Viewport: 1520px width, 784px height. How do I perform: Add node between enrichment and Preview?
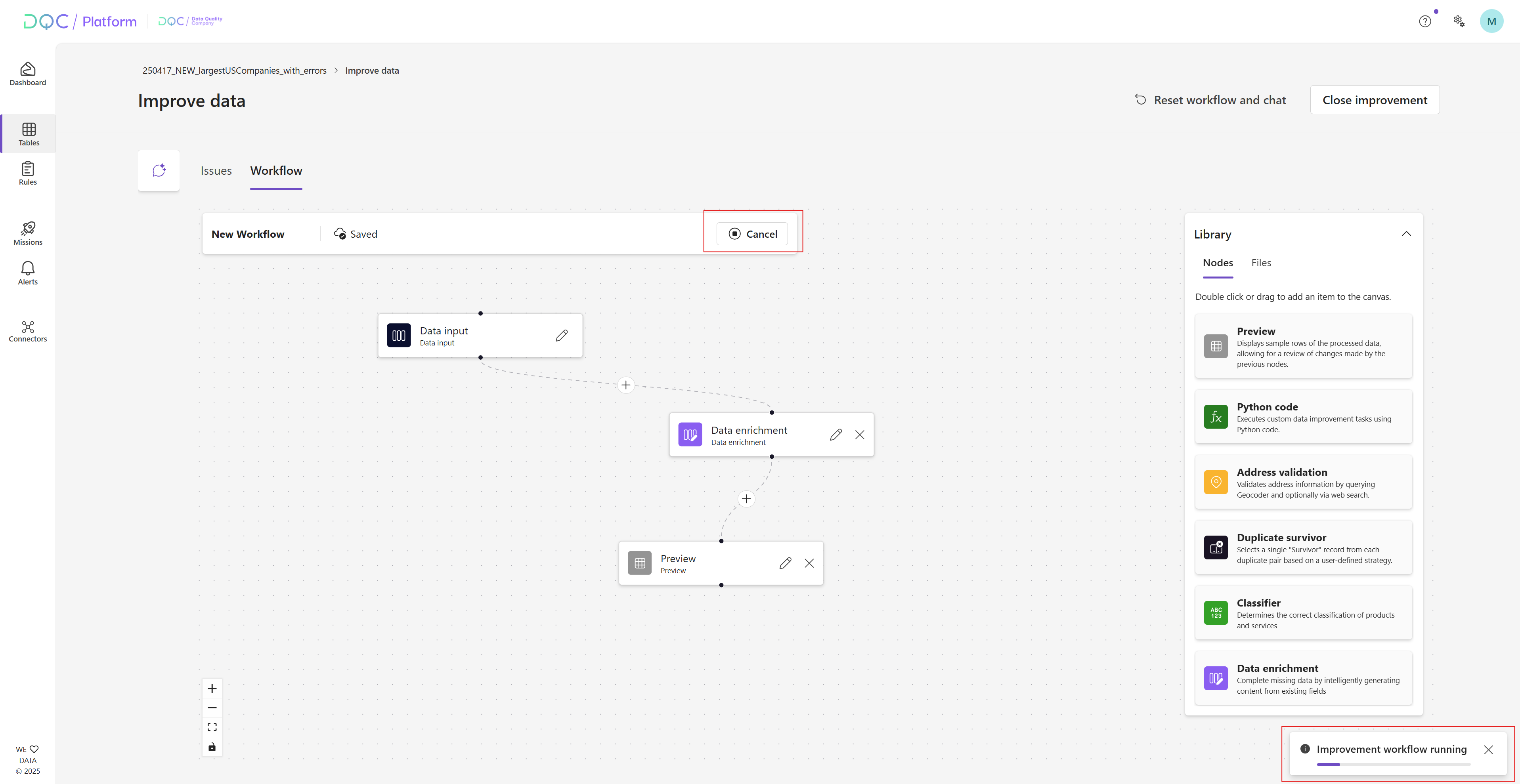point(746,499)
